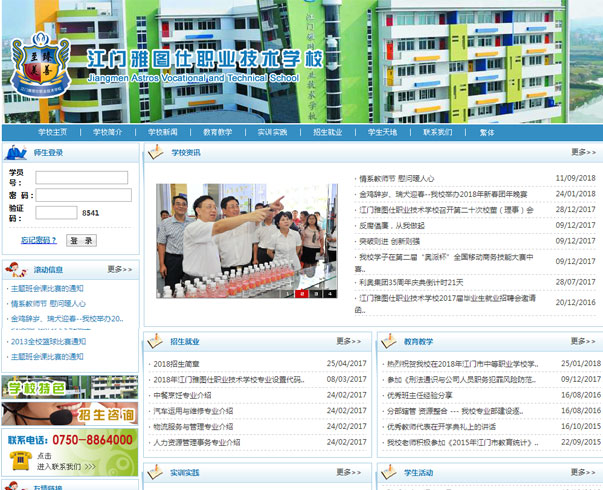Click the 学号 student number input field

(x=81, y=177)
